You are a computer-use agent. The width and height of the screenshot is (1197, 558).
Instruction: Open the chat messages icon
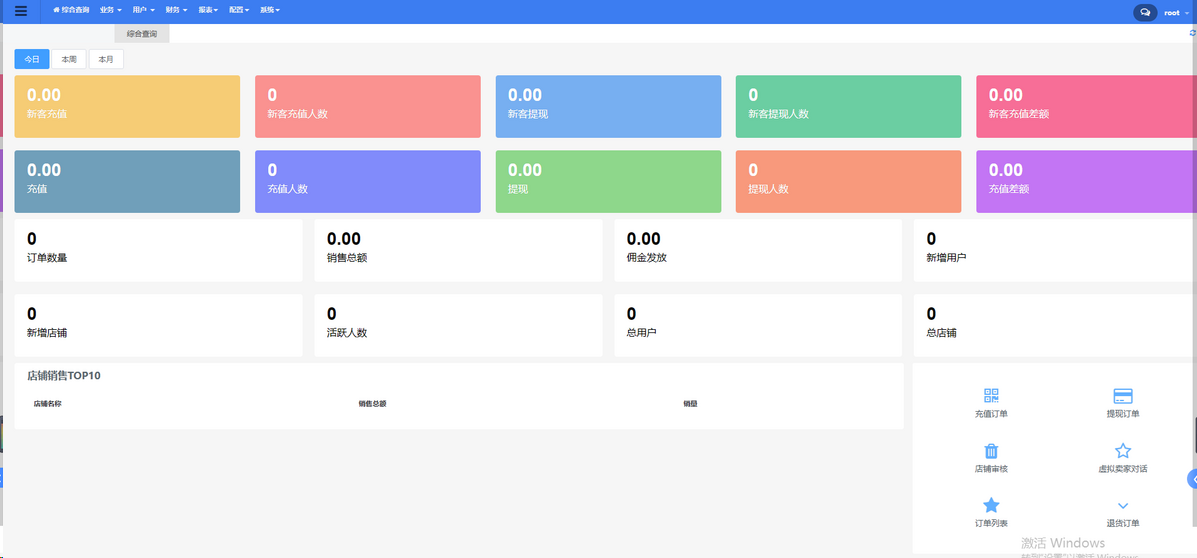point(1144,12)
